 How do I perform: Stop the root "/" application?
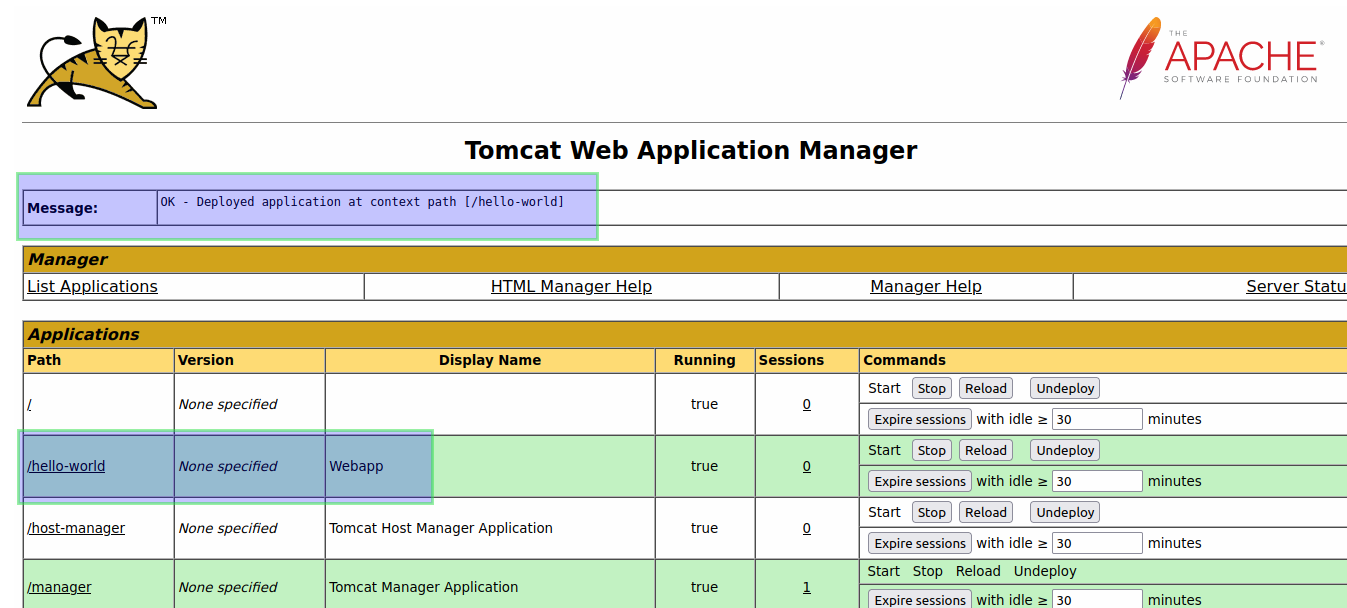pos(931,388)
